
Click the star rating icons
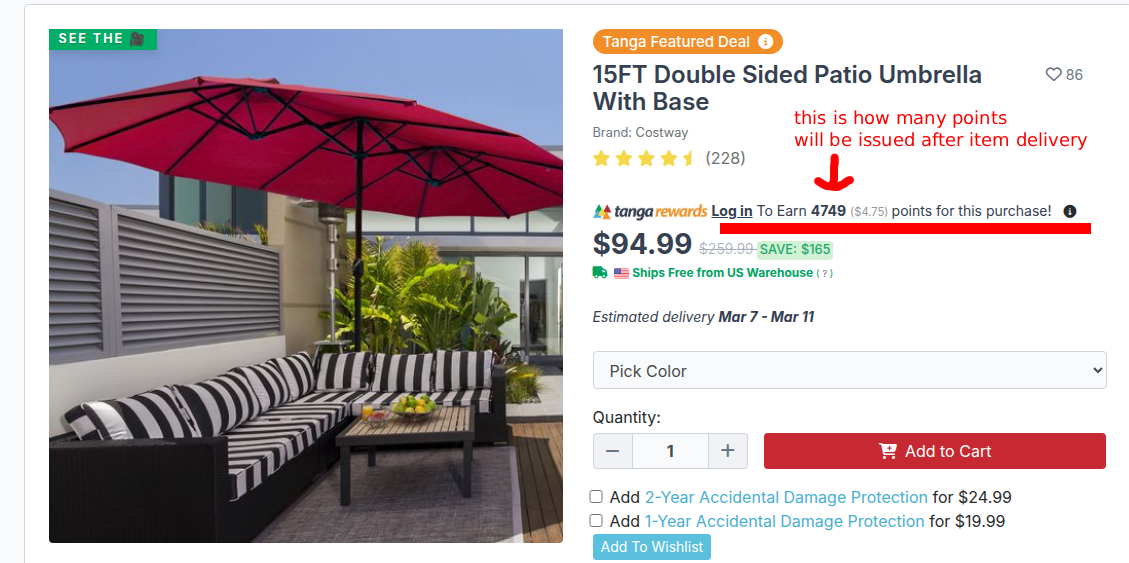643,158
